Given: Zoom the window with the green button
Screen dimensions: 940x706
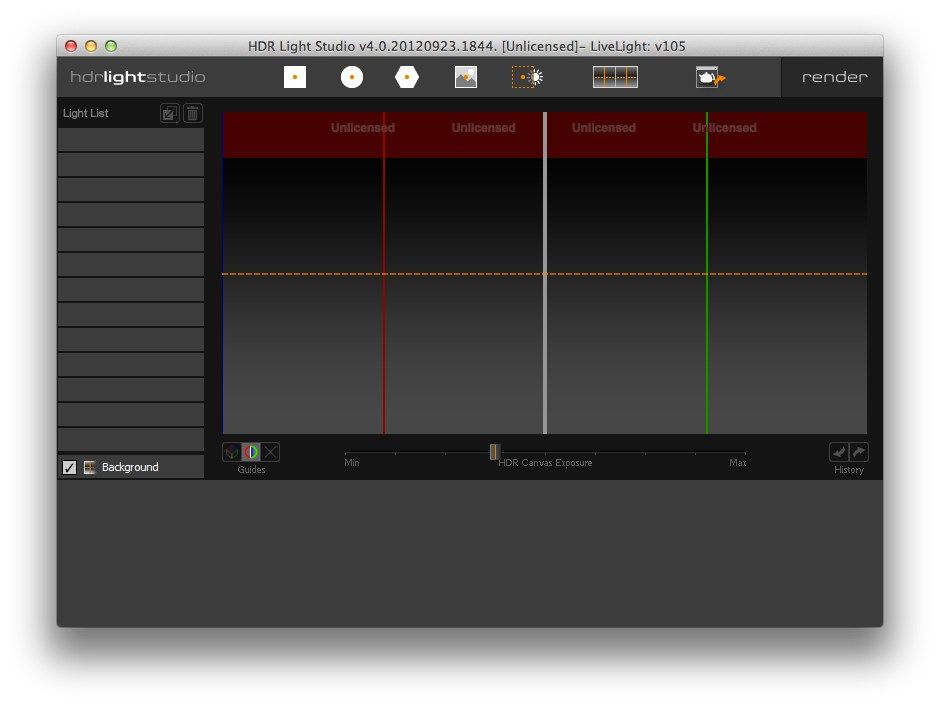Looking at the screenshot, I should pyautogui.click(x=111, y=46).
